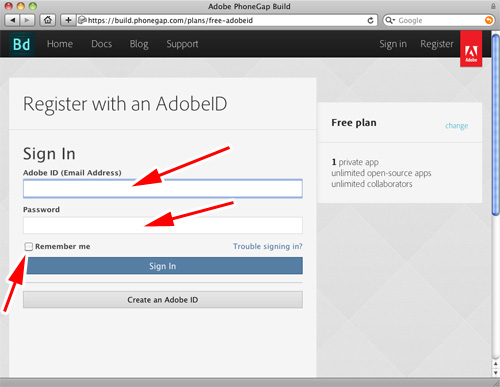Click the red Adobe logo badge
This screenshot has height=387, width=500.
(471, 49)
